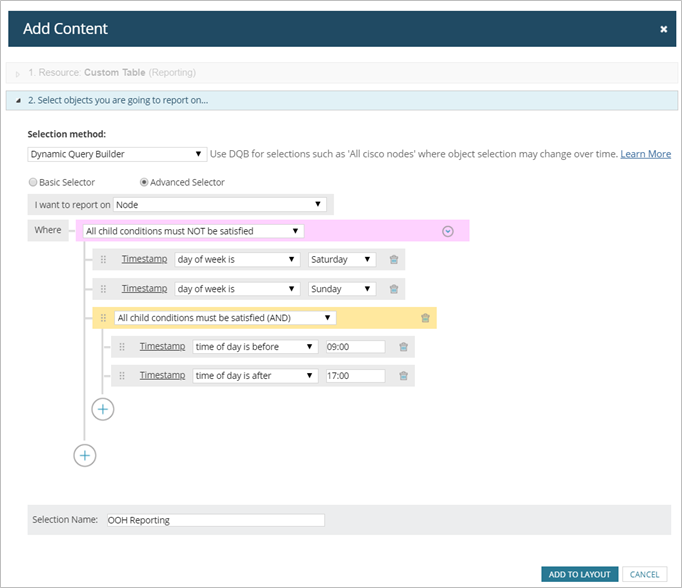
Task: Delete the Sunday day of week condition
Action: (x=394, y=289)
